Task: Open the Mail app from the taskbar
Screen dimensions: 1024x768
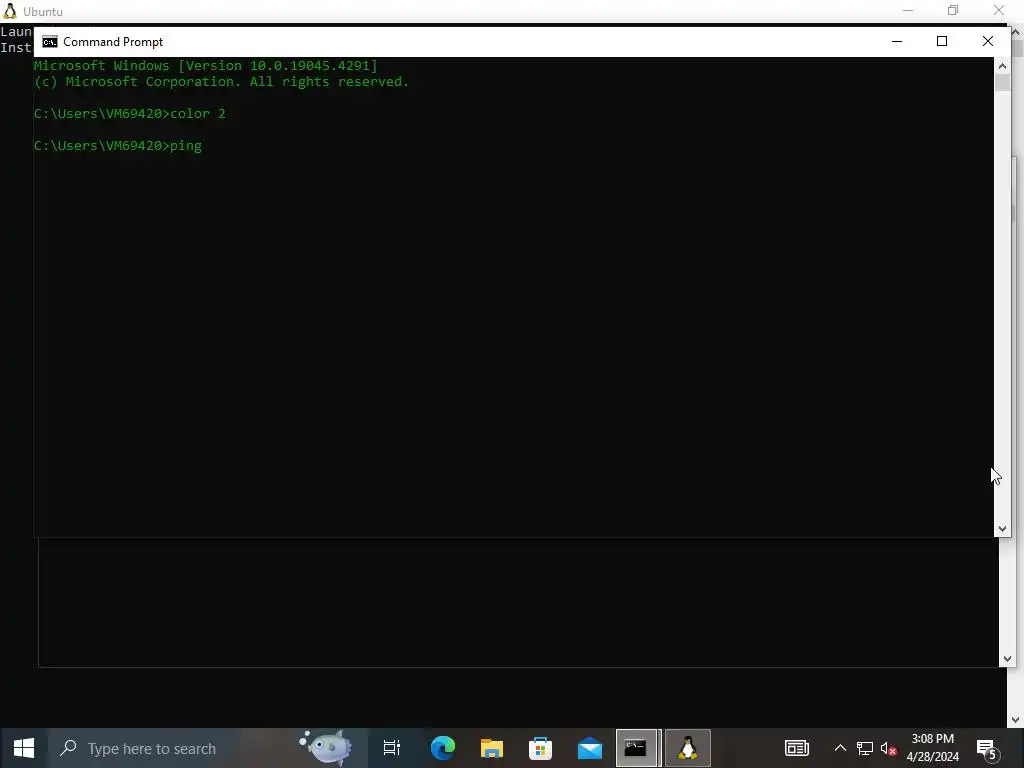Action: [590, 748]
